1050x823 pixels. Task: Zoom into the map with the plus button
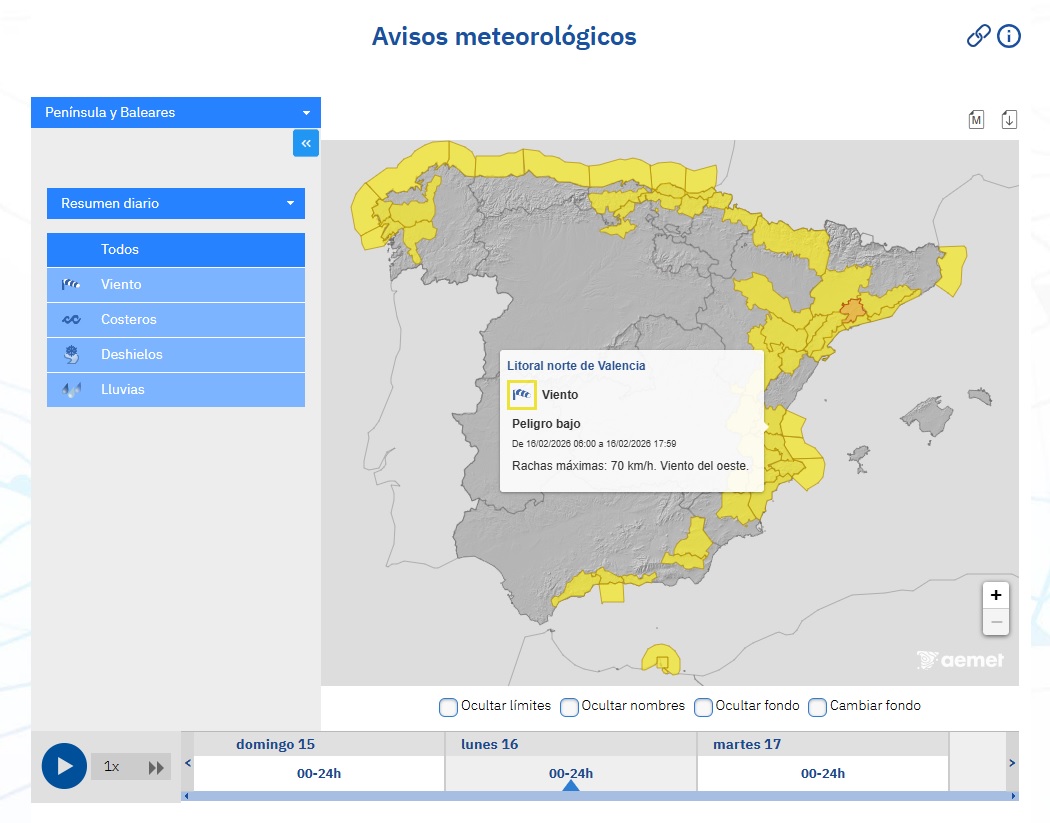click(x=995, y=595)
